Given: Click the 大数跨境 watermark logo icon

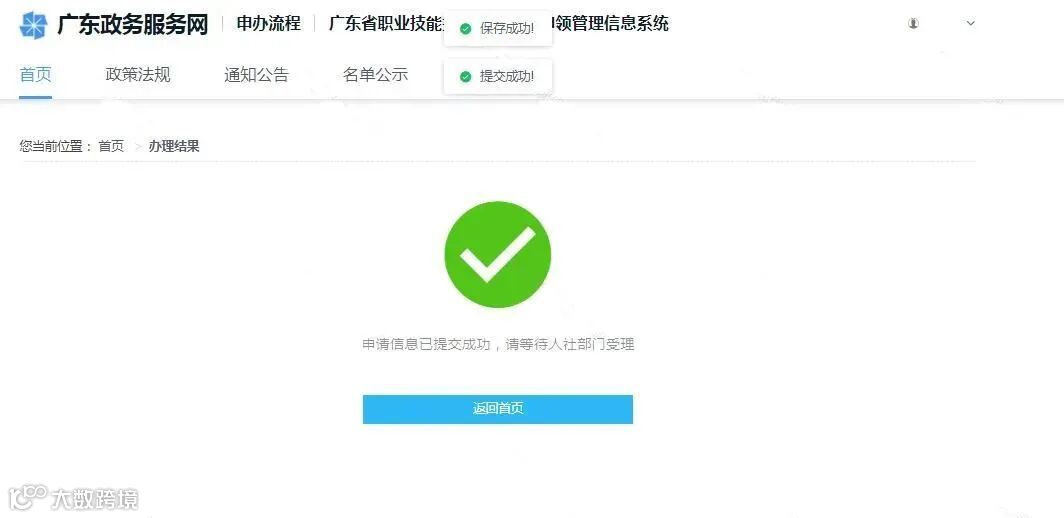Looking at the screenshot, I should pos(28,498).
